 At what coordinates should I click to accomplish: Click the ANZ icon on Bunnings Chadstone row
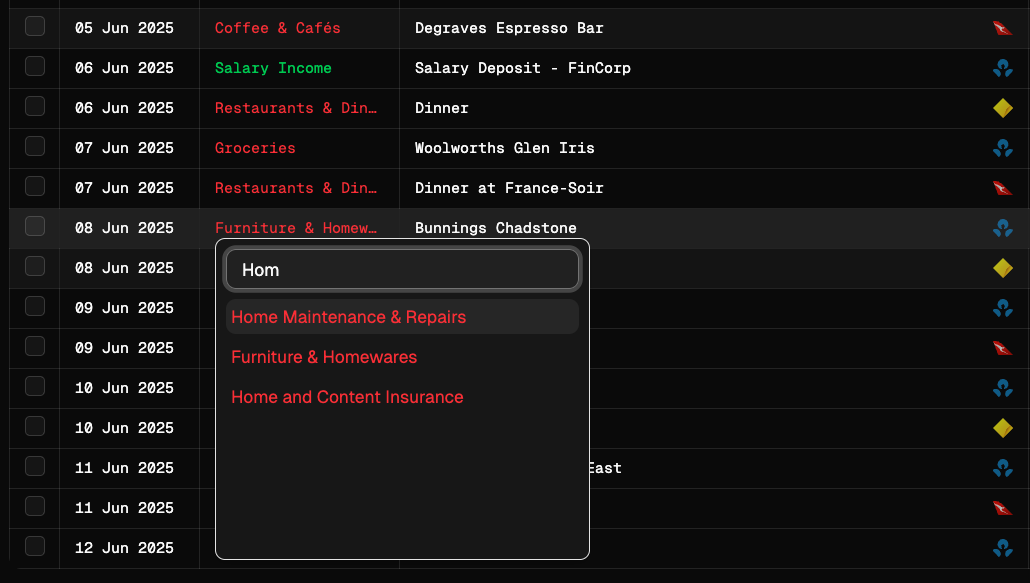(1003, 228)
